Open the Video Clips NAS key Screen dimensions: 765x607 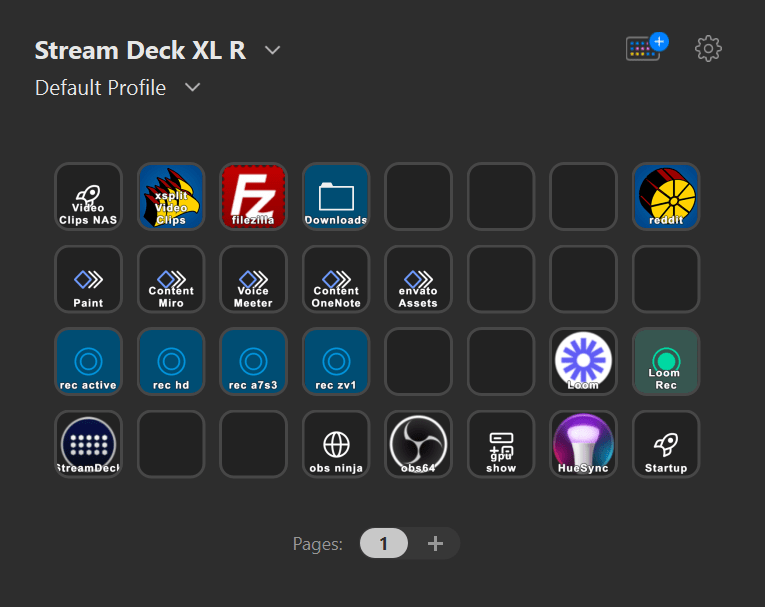(88, 196)
